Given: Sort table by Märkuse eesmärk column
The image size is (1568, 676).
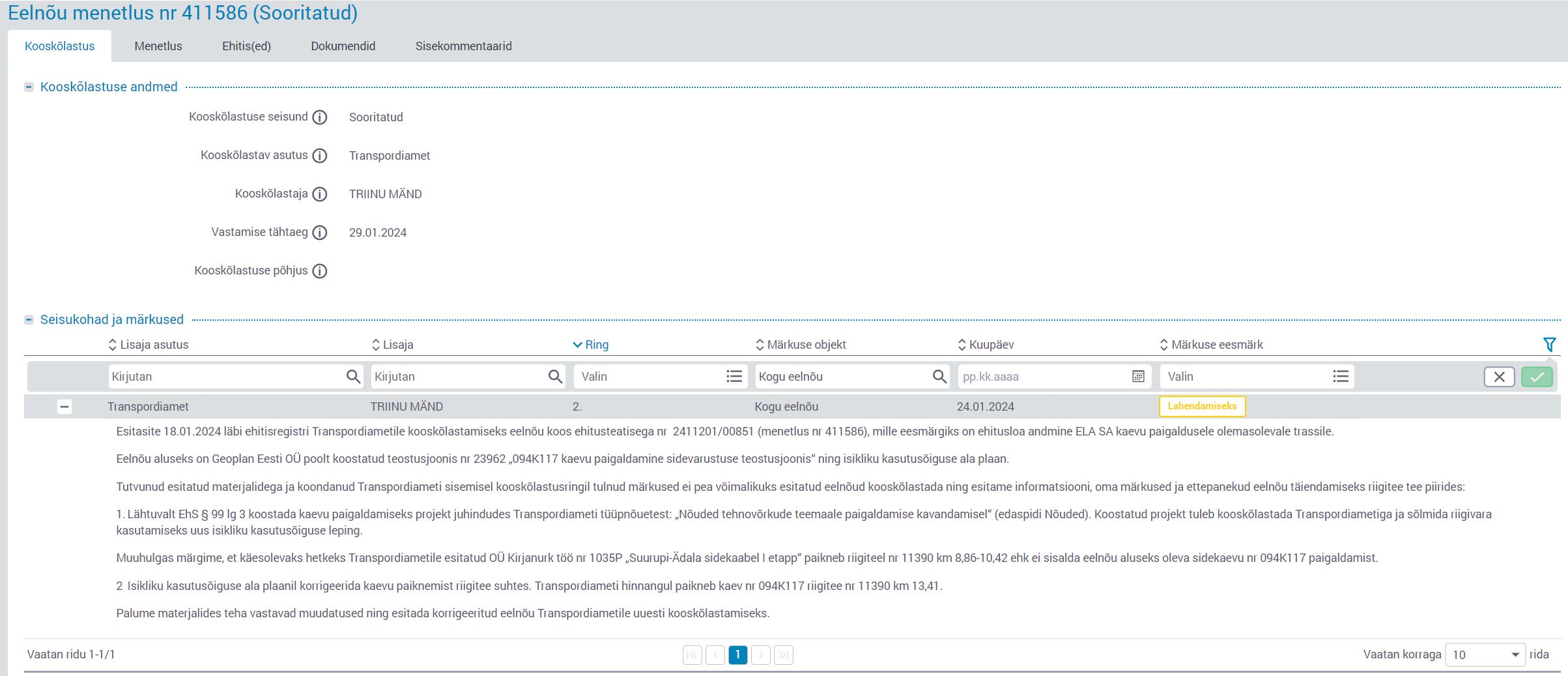Looking at the screenshot, I should 1211,345.
